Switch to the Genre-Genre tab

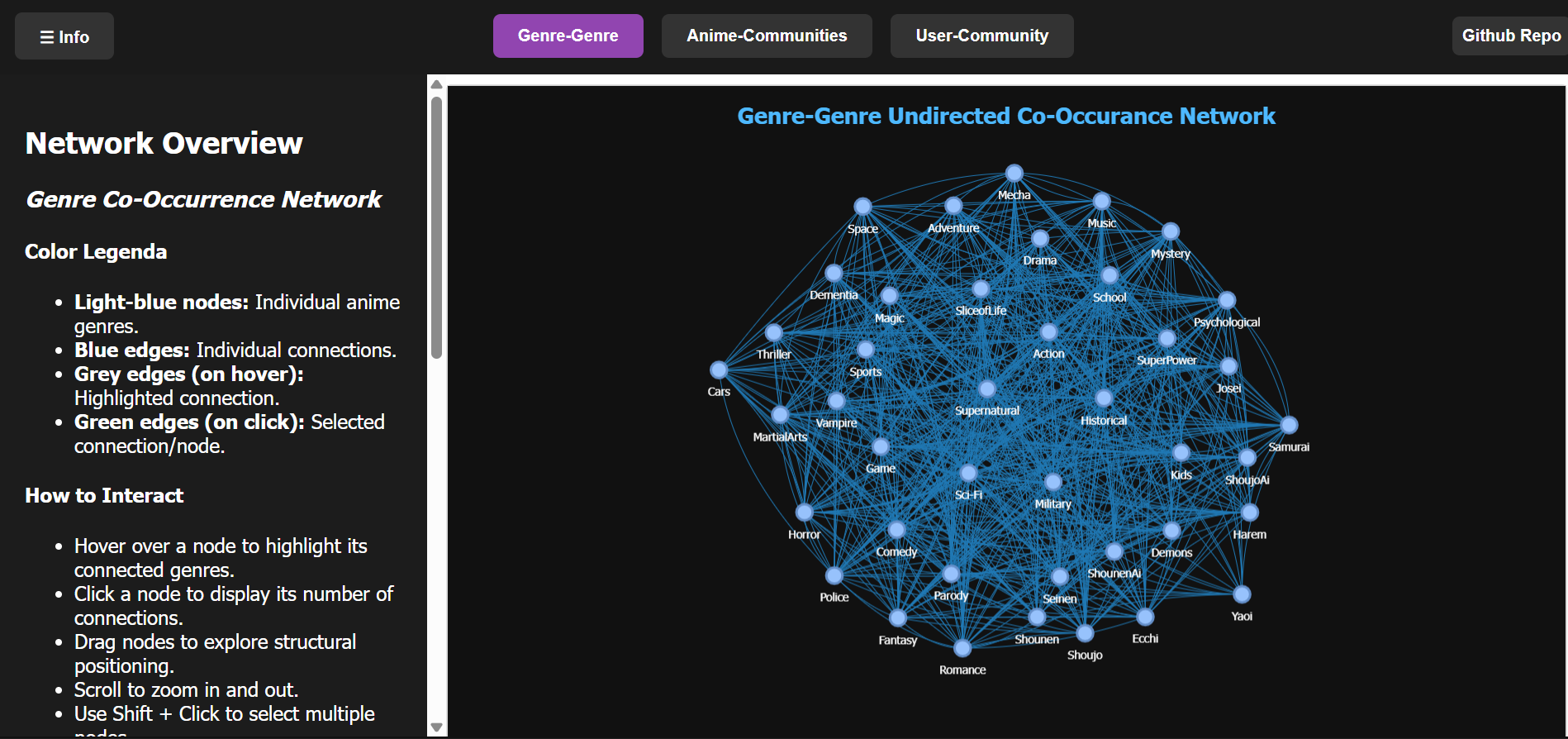tap(568, 36)
